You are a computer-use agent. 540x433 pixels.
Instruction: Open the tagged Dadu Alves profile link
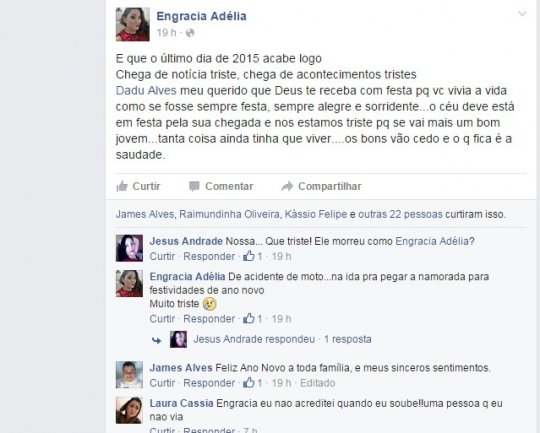point(146,91)
